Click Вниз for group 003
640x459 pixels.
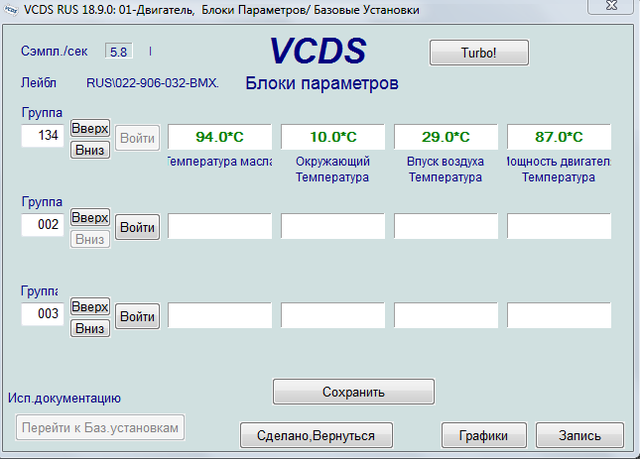pos(90,328)
